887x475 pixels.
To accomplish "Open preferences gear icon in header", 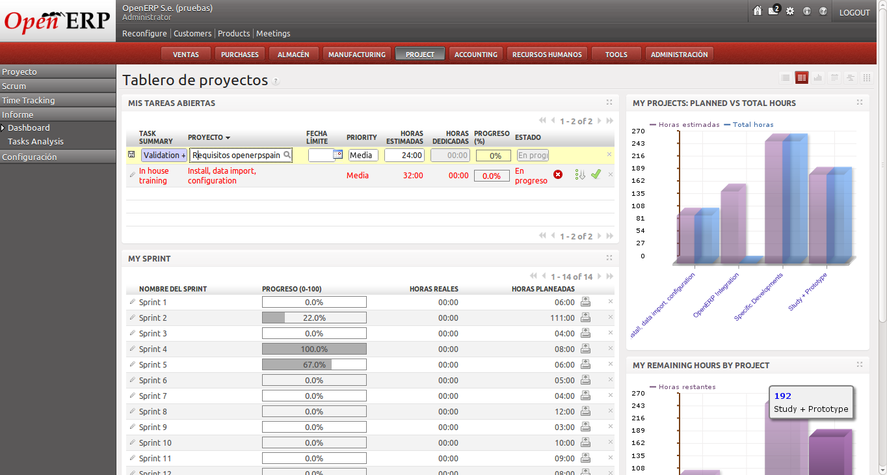I will (790, 11).
